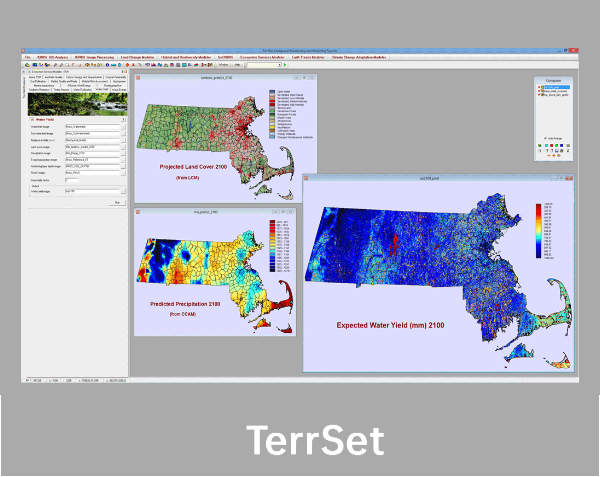Screen dimensions: 600x477
Task: Toggle visibility of third Composer layer
Action: pos(539,95)
